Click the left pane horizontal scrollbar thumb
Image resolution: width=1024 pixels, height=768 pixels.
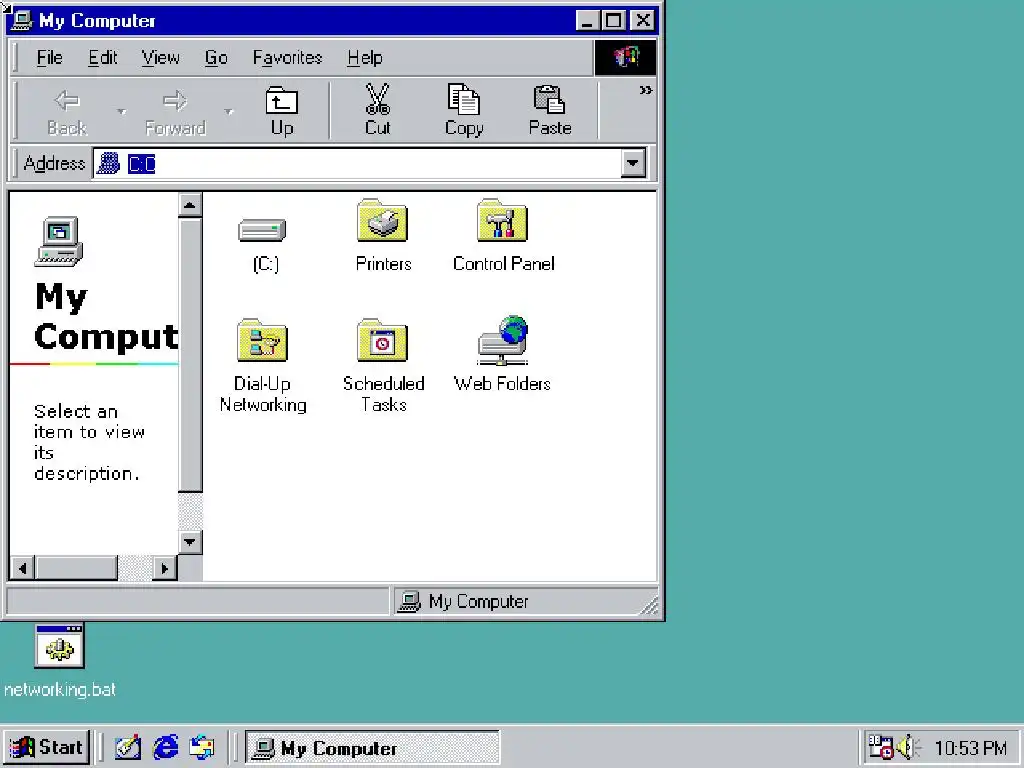[x=76, y=568]
